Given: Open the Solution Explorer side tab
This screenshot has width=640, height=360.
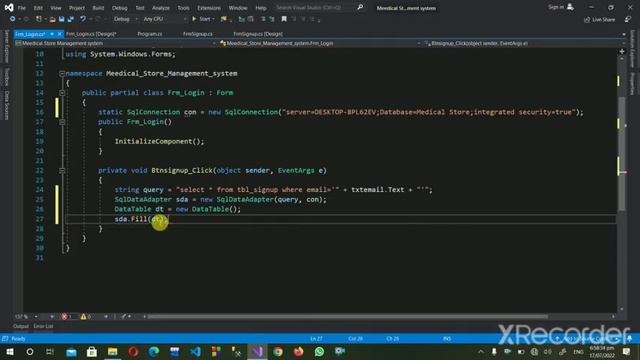Looking at the screenshot, I should point(632,48).
